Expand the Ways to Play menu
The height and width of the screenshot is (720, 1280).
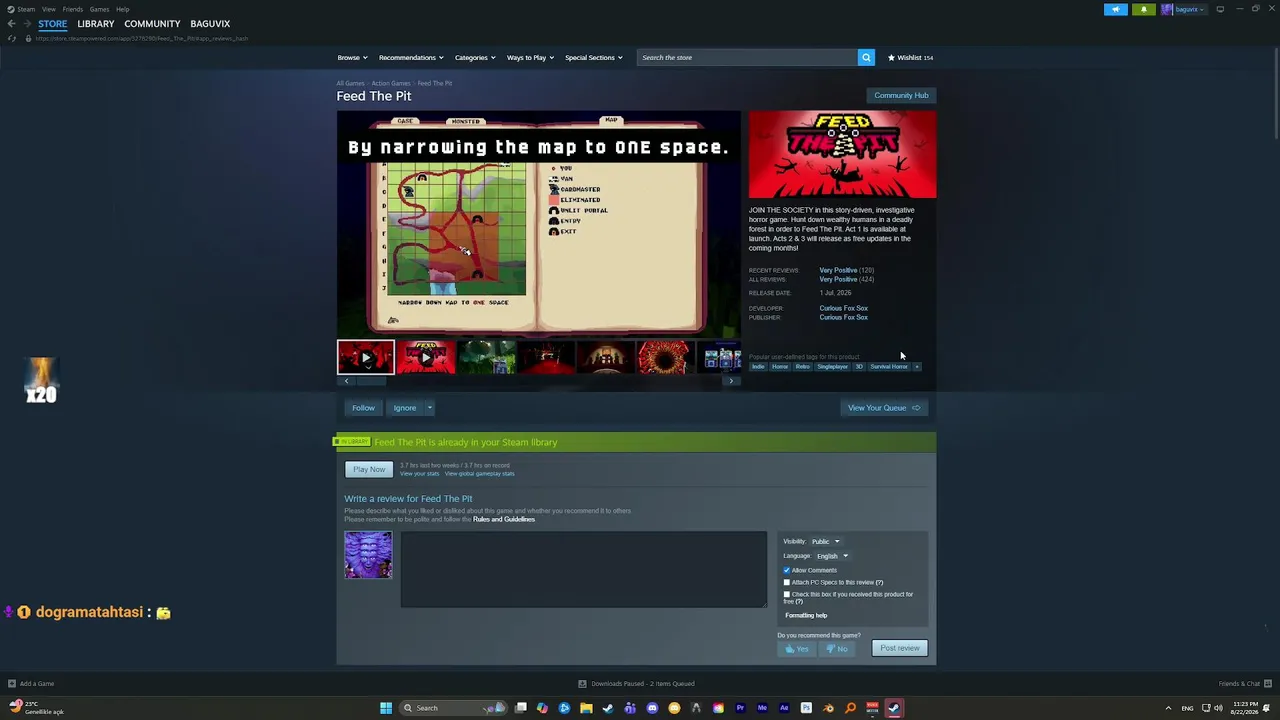point(530,57)
